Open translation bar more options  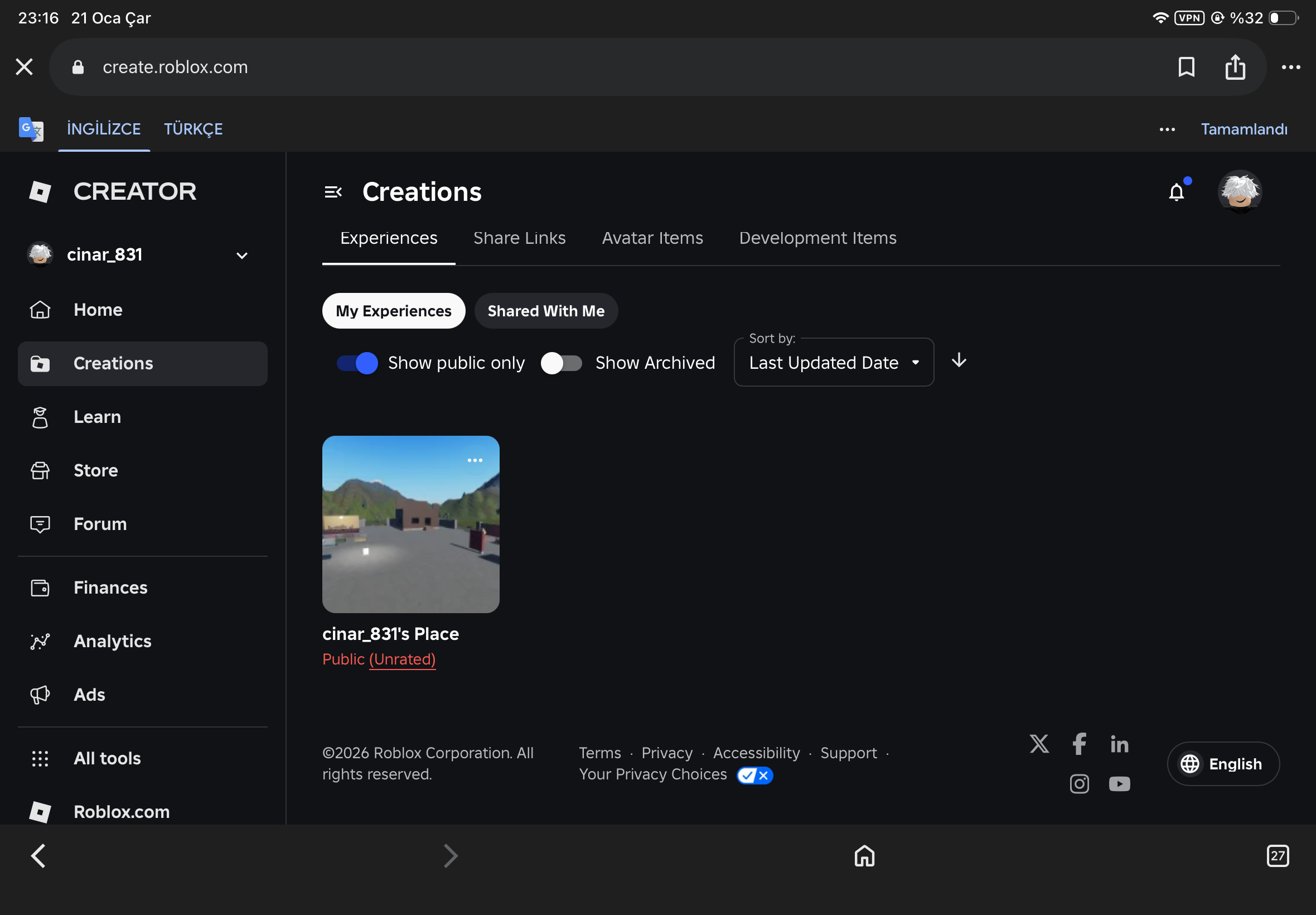1167,129
